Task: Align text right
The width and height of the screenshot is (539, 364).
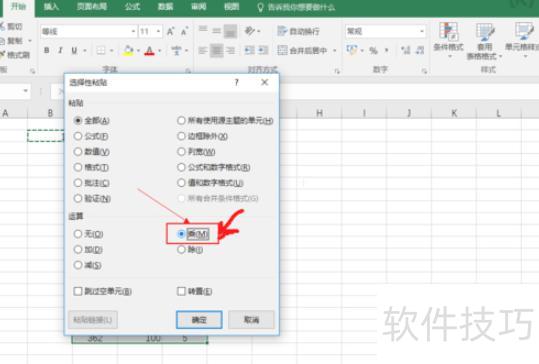Action: [230, 51]
